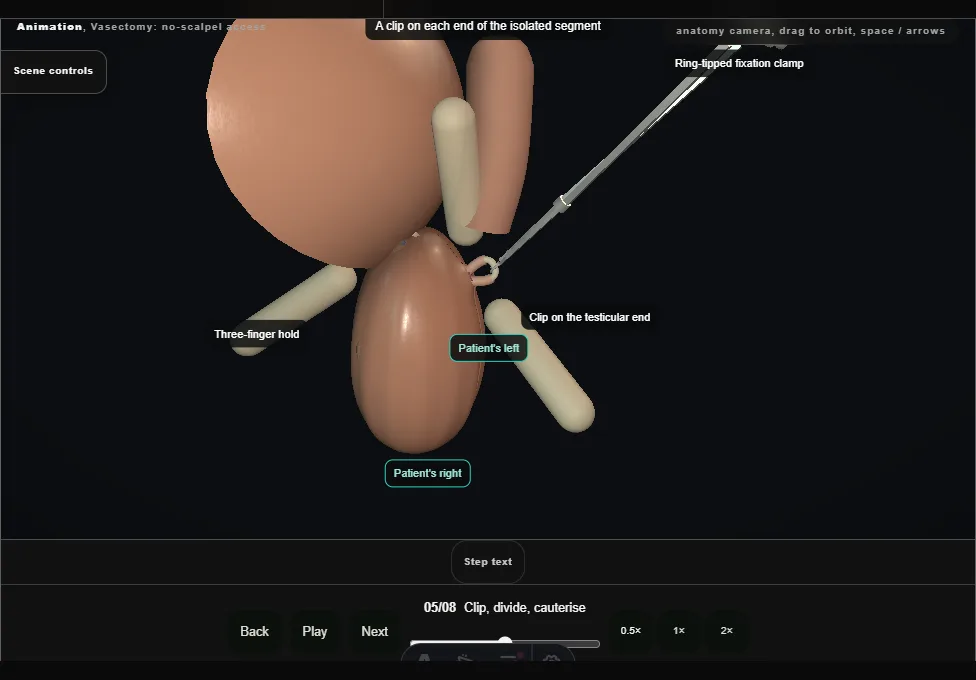Click the anatomy camera hint text
This screenshot has width=976, height=680.
(x=810, y=31)
